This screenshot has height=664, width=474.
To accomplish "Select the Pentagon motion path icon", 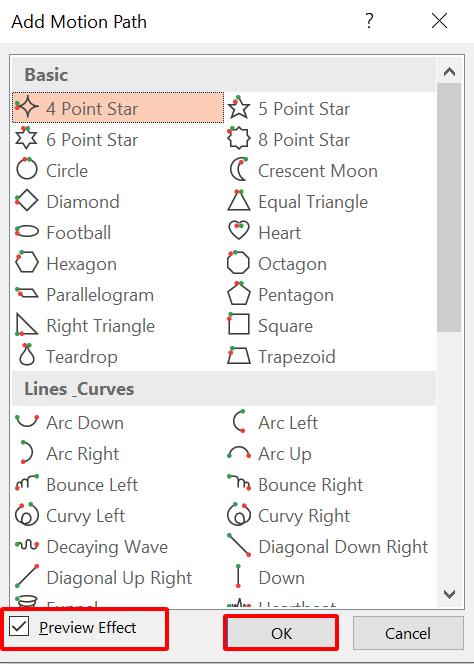I will [239, 293].
